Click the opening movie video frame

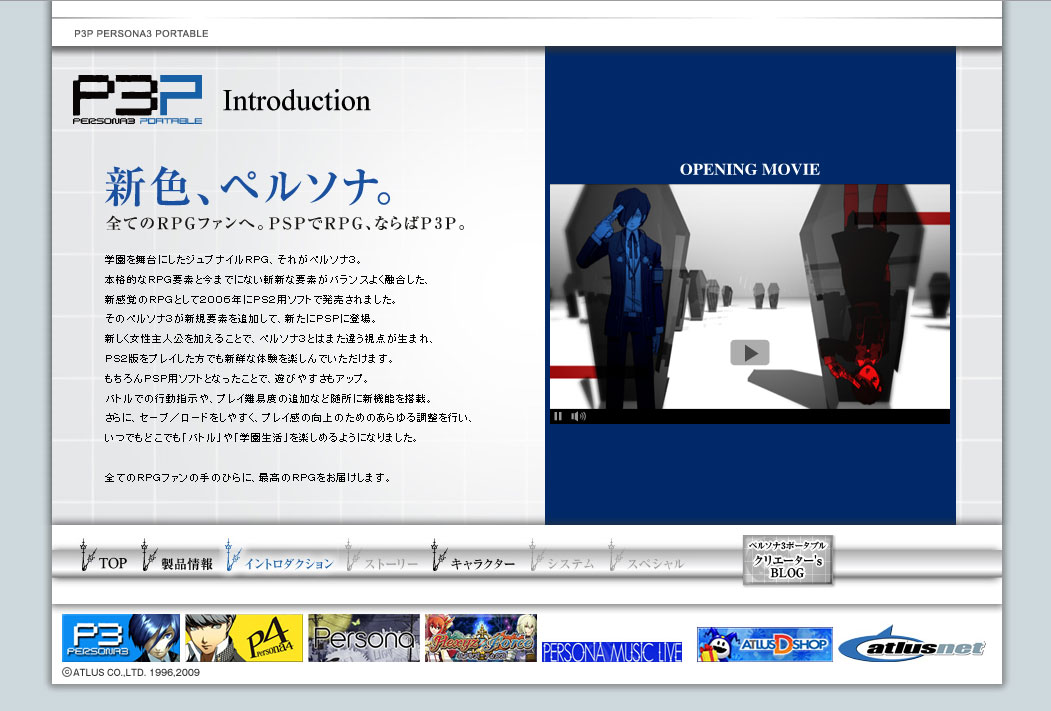coord(749,296)
